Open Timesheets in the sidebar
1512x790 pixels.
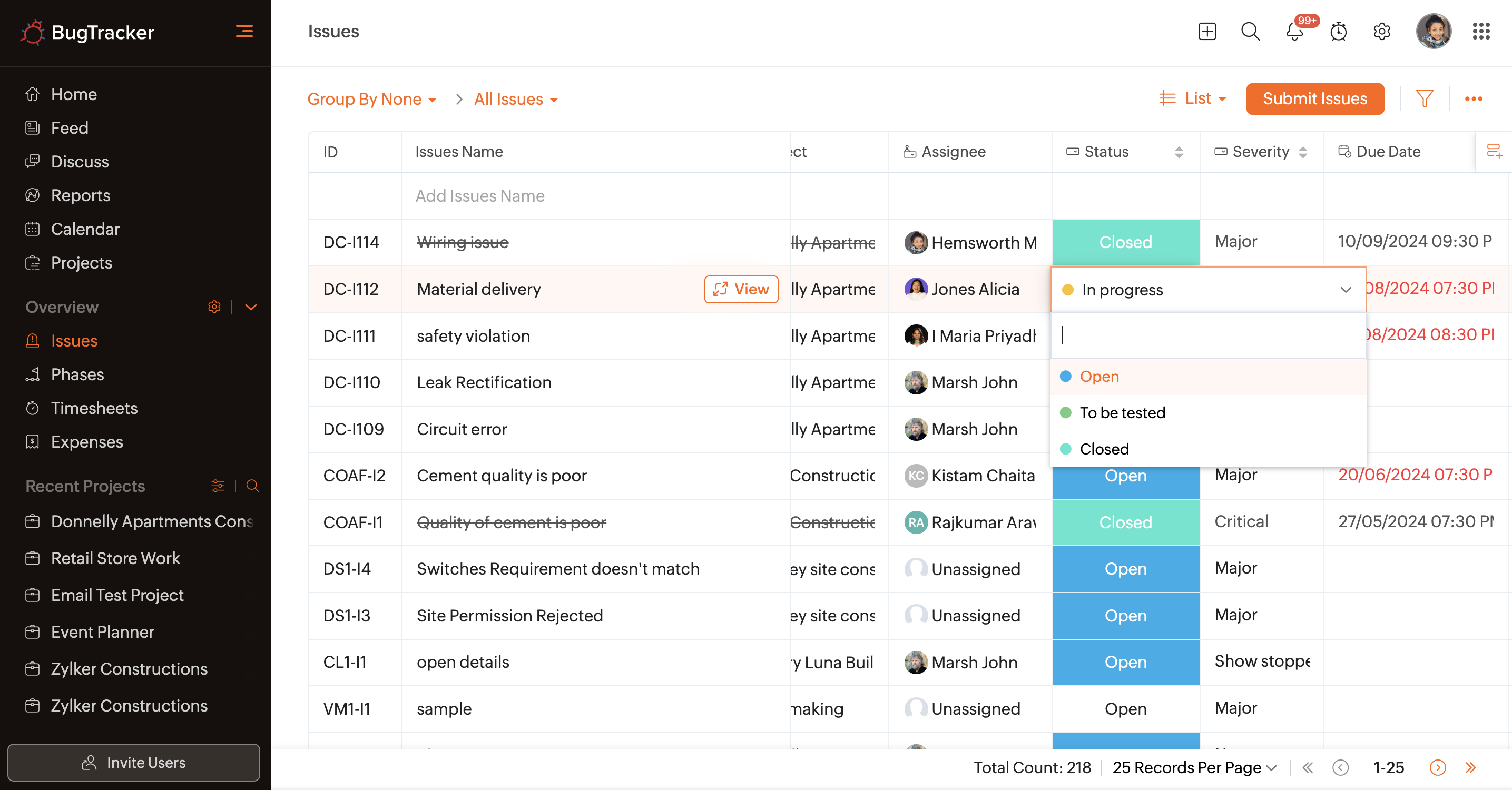pos(94,408)
